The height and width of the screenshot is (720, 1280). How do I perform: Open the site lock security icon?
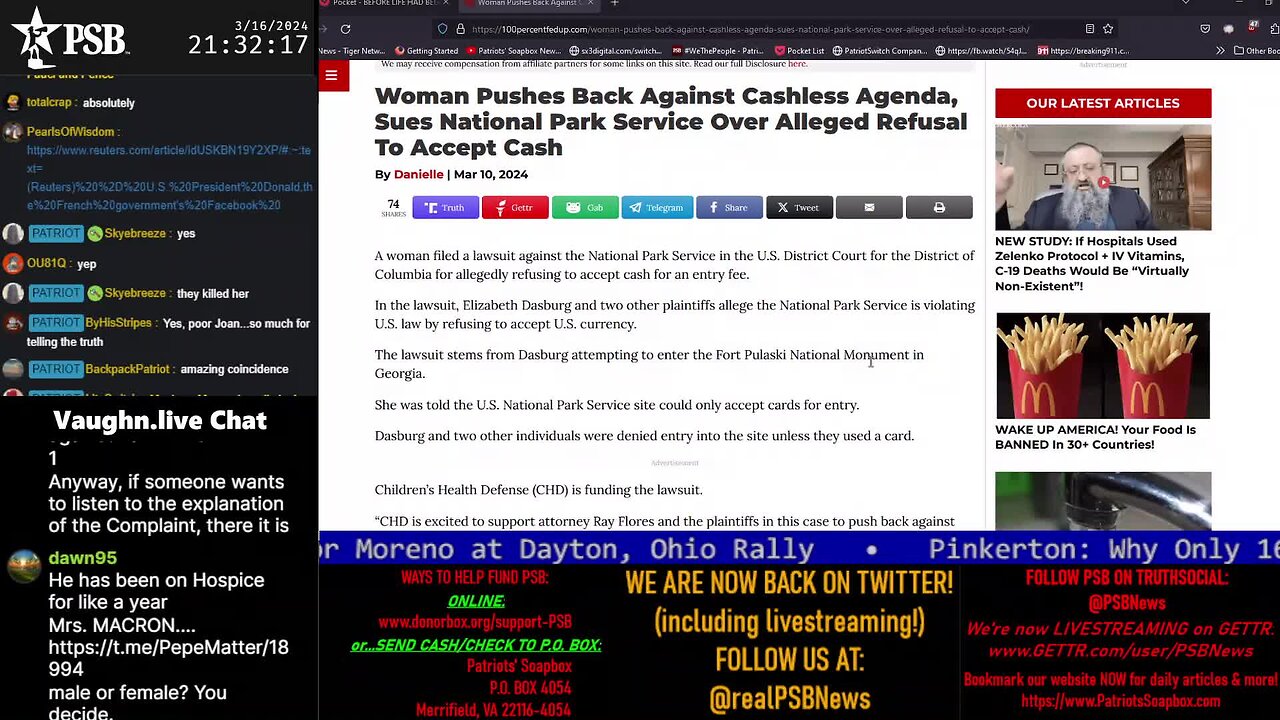(460, 29)
